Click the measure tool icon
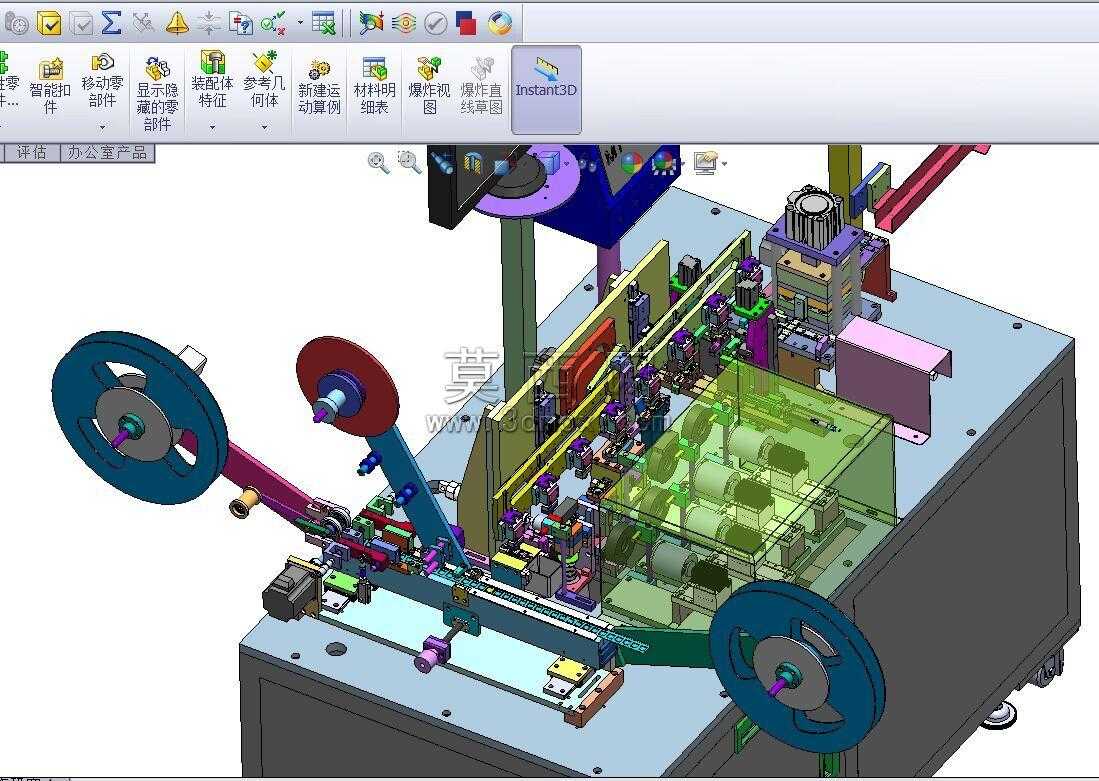Image resolution: width=1099 pixels, height=781 pixels. pyautogui.click(x=144, y=24)
